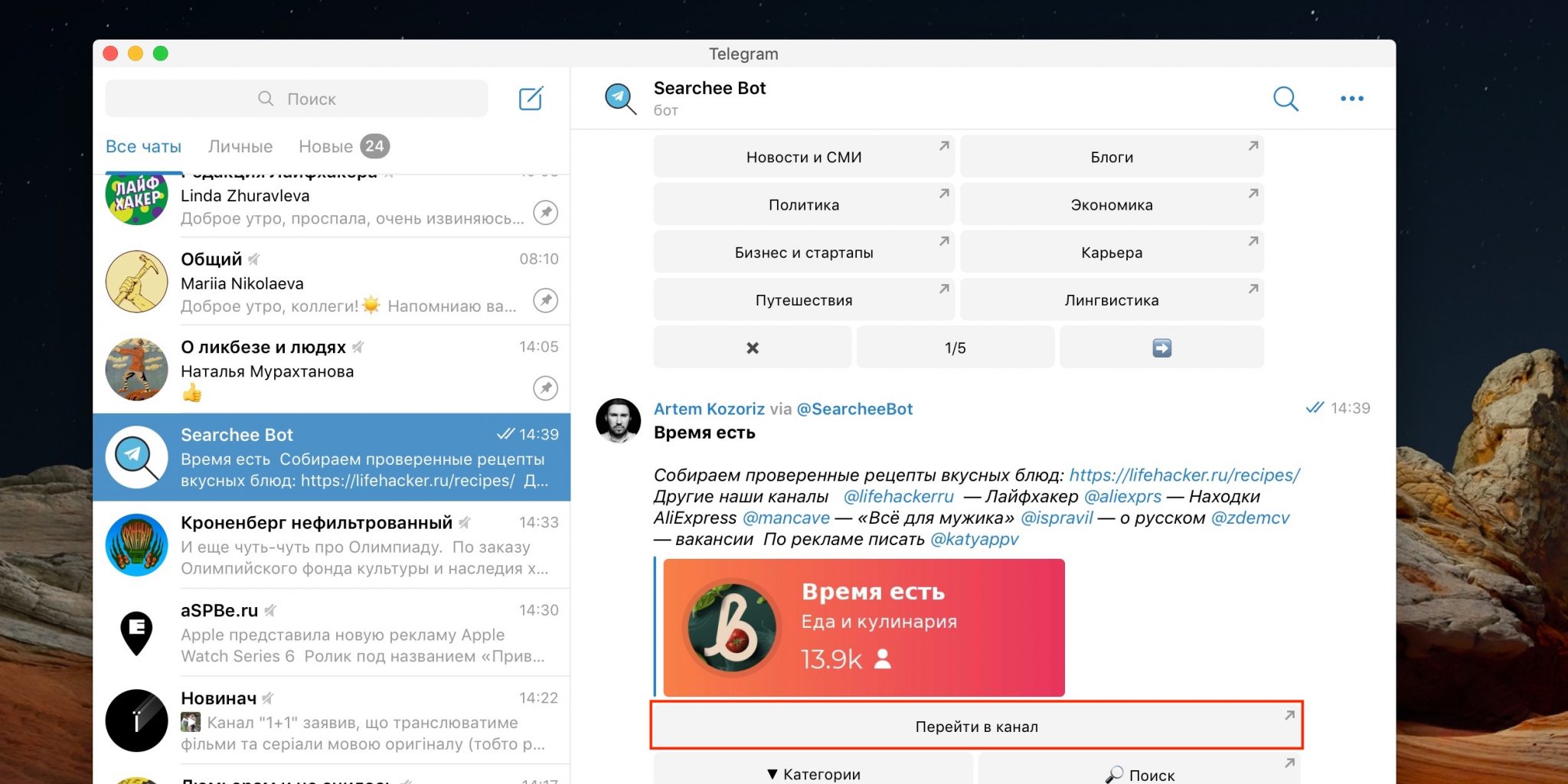The width and height of the screenshot is (1568, 784).
Task: Open the Лингвистика category
Action: [x=1112, y=300]
